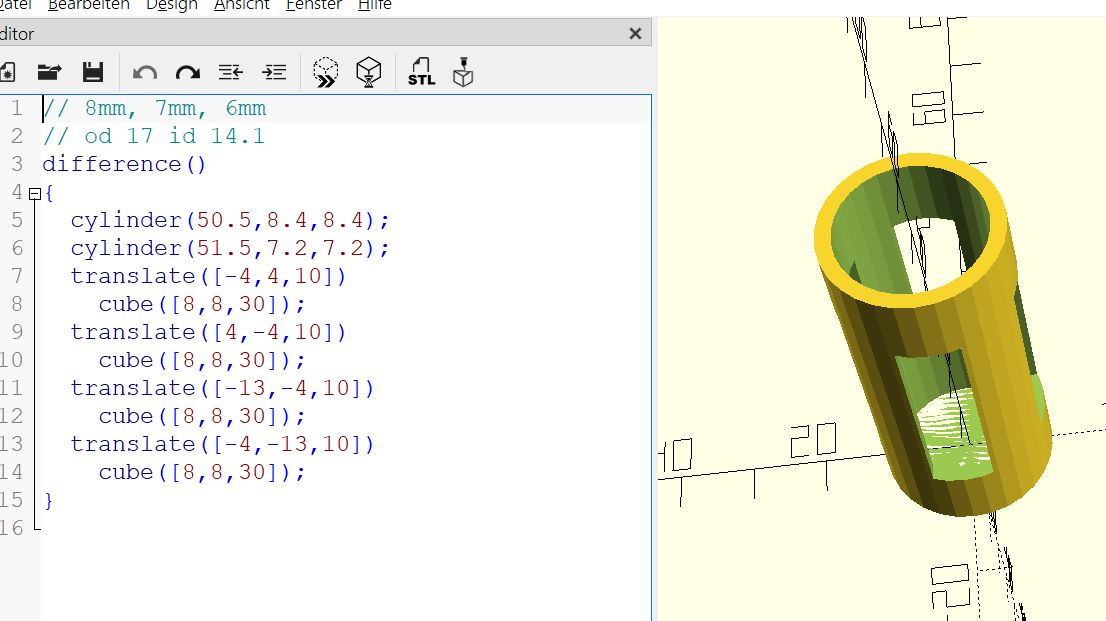The image size is (1106, 621).
Task: Open the Design menu
Action: tap(171, 6)
